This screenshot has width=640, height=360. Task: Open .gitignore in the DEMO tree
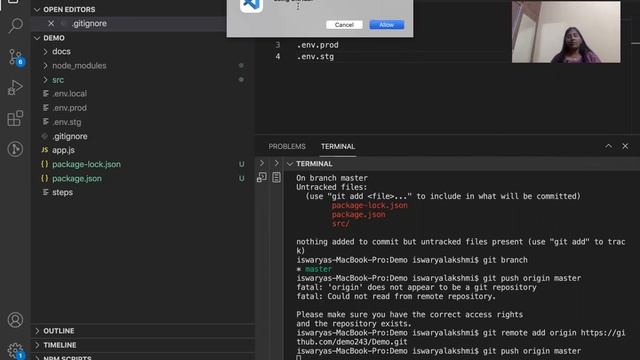70,136
